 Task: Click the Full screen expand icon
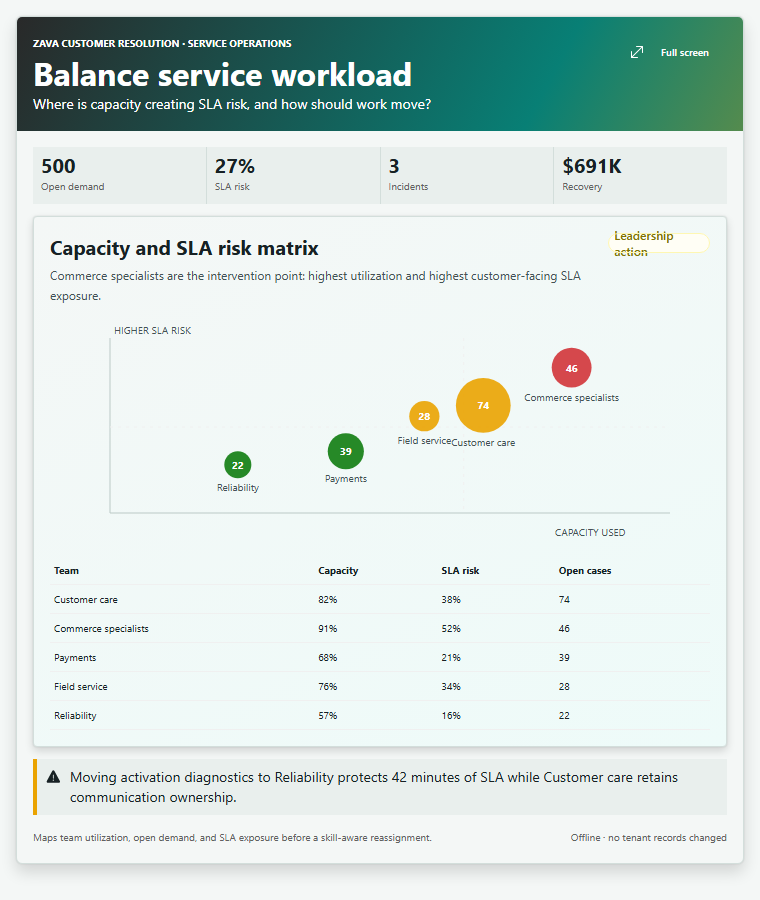pyautogui.click(x=637, y=52)
